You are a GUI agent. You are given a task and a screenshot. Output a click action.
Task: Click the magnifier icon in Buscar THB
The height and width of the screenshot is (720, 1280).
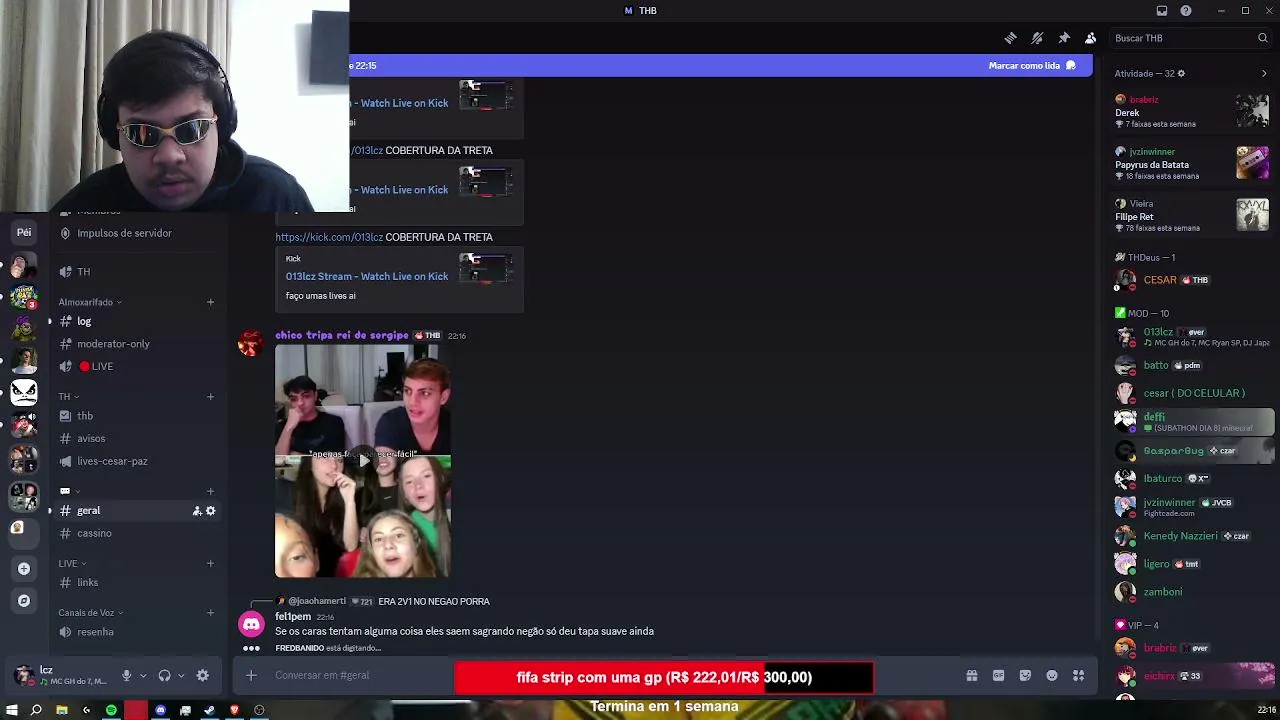[x=1262, y=38]
